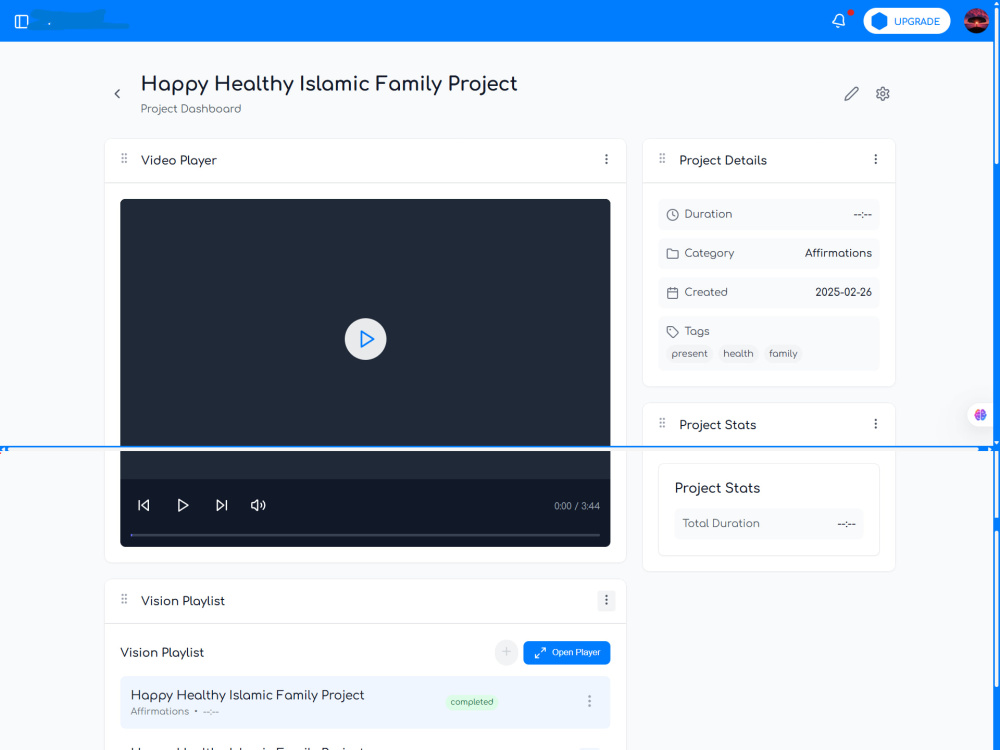Click the UPGRADE button
Screen dimensions: 1000x750
point(906,21)
